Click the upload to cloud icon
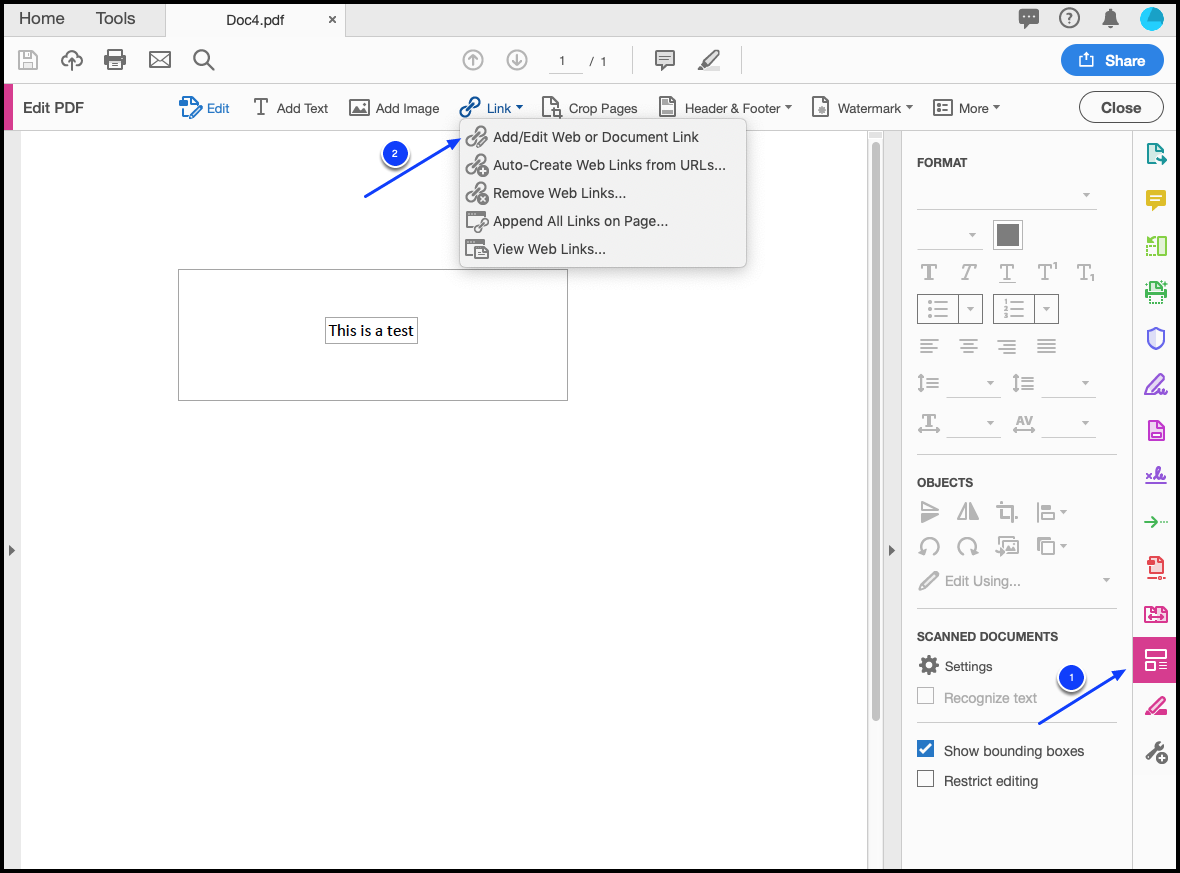 pos(72,60)
